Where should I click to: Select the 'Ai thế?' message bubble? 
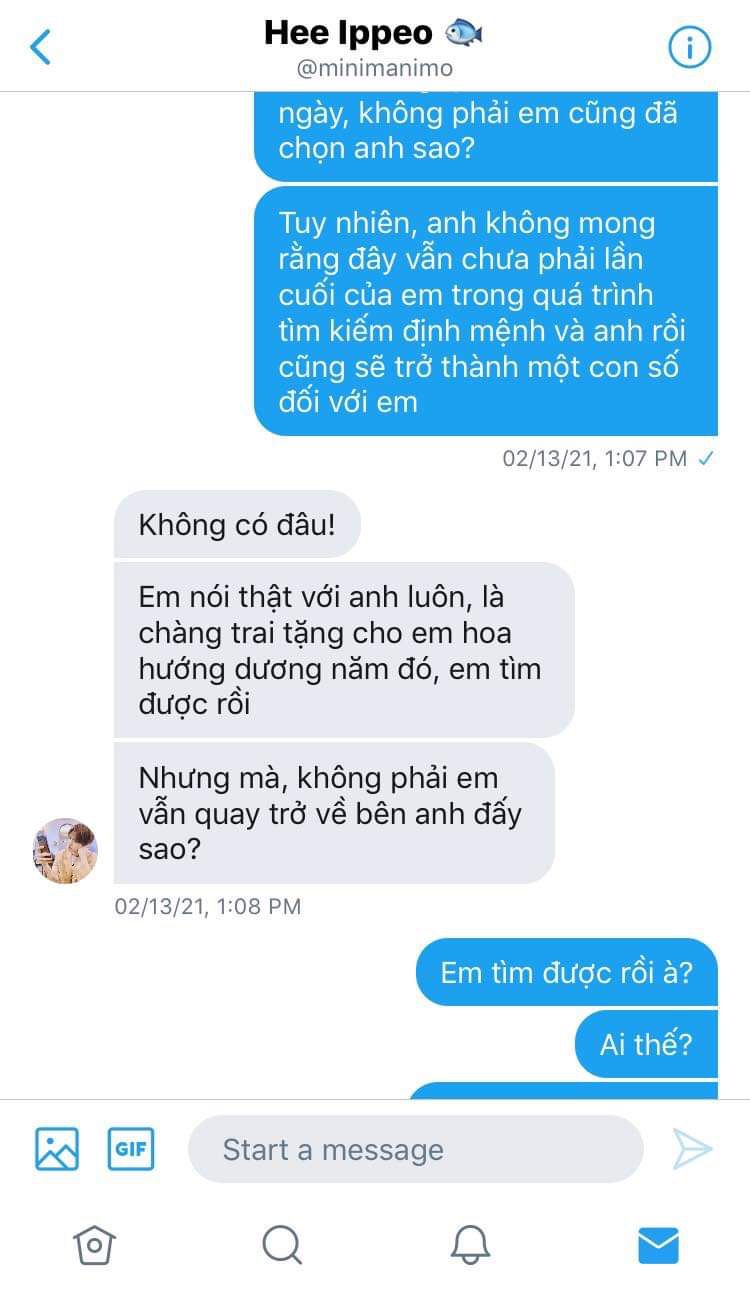(x=646, y=1044)
